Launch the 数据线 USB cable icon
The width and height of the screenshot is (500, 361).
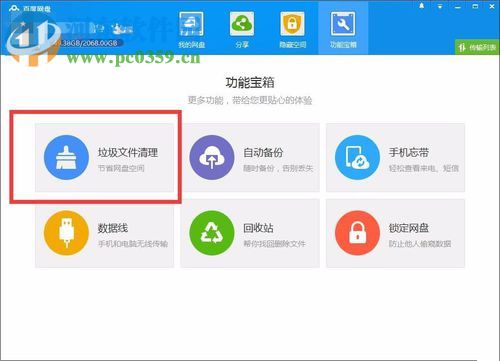coord(66,233)
